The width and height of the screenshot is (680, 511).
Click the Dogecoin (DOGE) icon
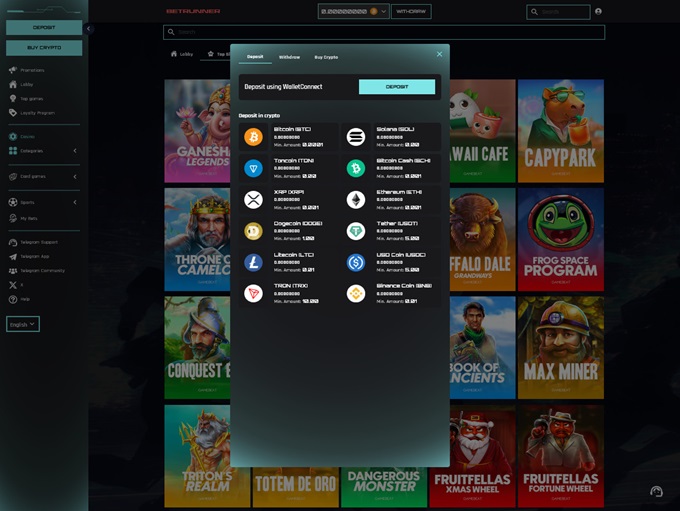pos(253,231)
